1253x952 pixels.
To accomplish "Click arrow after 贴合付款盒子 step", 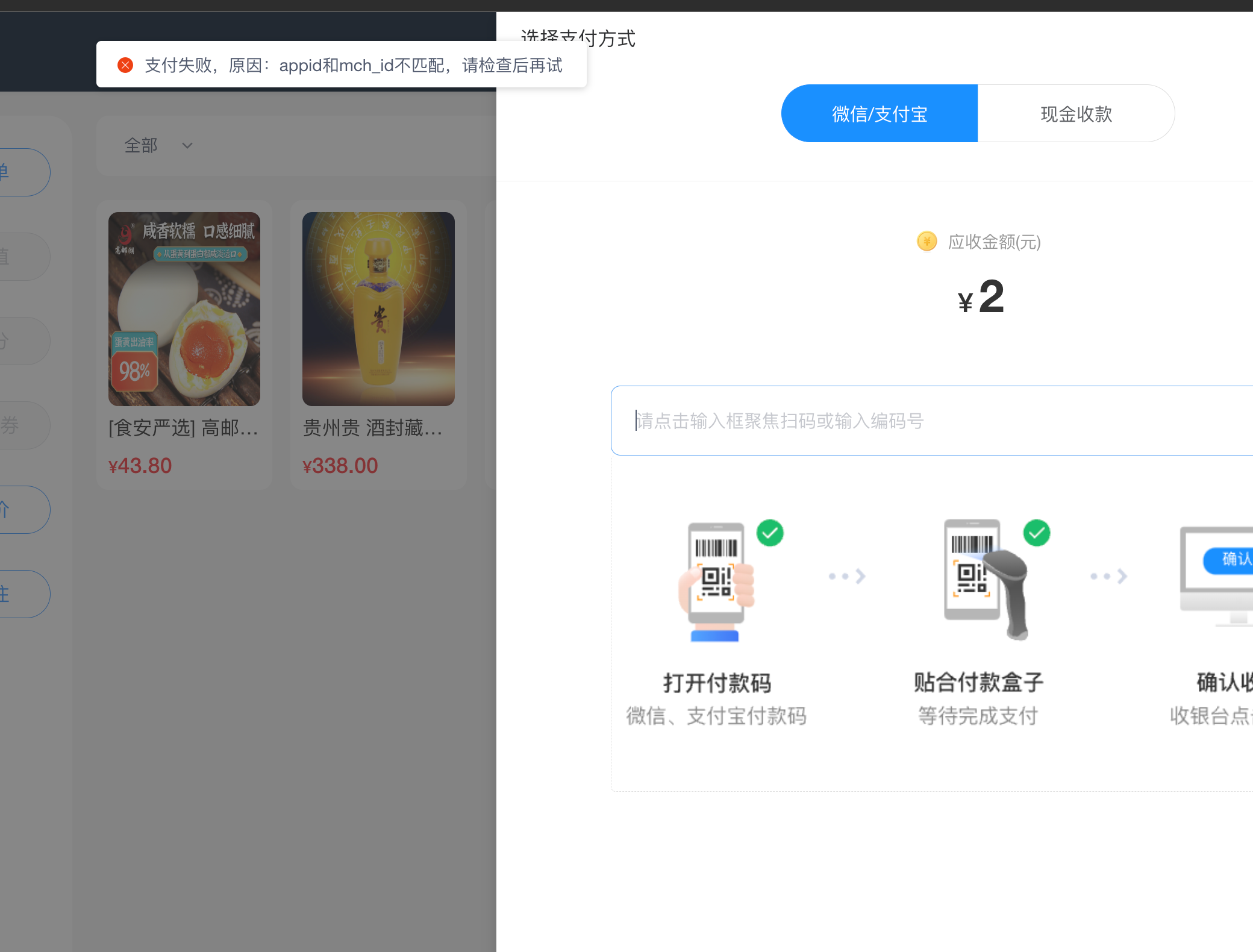I will (x=1108, y=577).
